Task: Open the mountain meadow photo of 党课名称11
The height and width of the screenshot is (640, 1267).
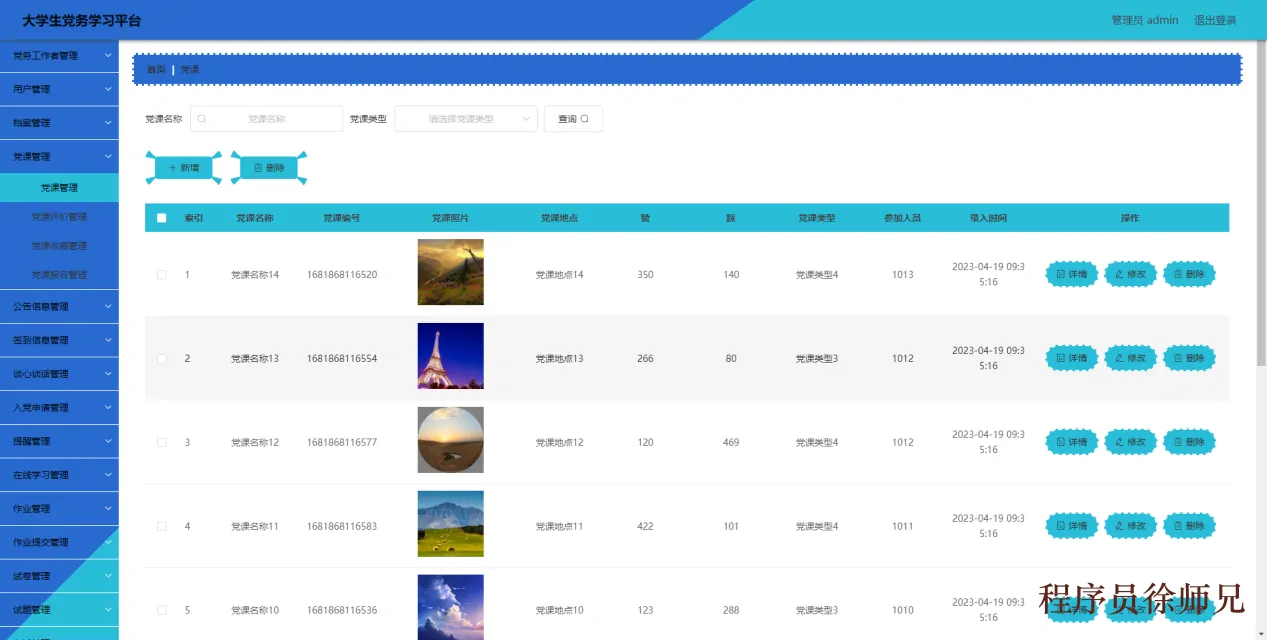Action: 450,524
